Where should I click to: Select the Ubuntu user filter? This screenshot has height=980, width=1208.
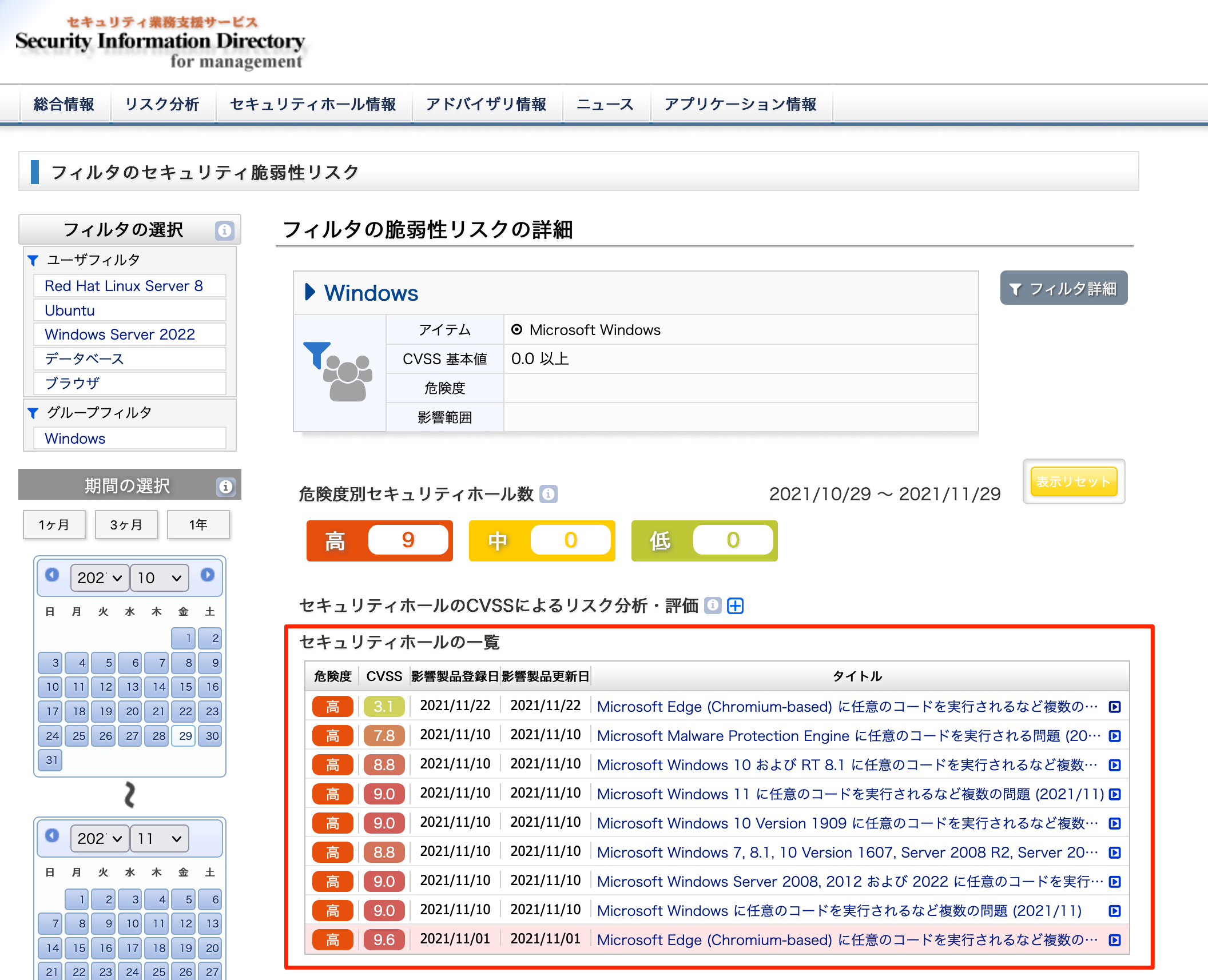(129, 310)
